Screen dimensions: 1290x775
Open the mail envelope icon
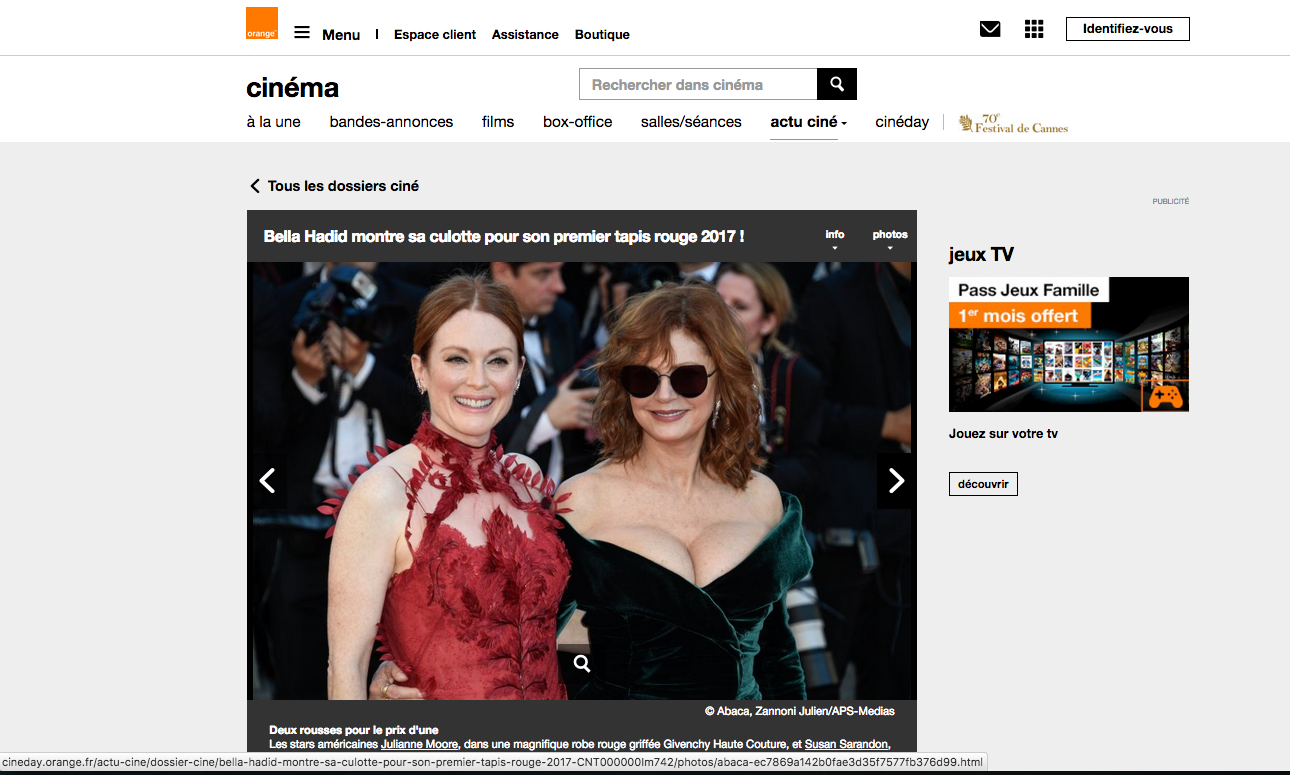pos(990,29)
